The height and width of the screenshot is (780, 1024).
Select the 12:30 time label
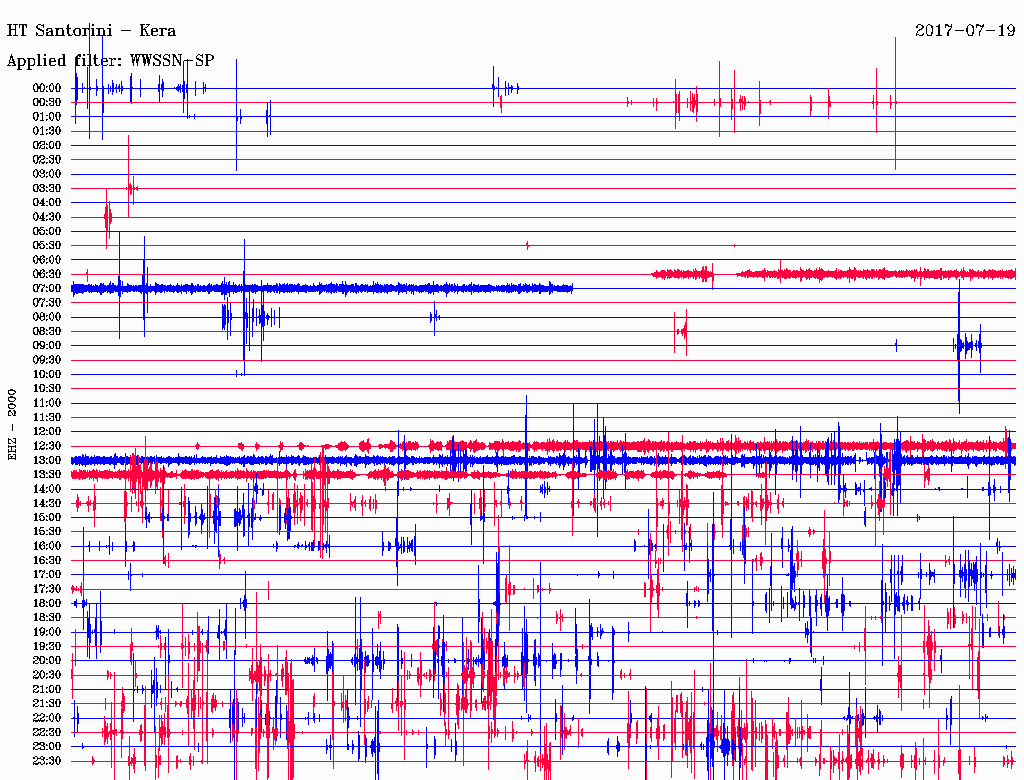[x=47, y=446]
